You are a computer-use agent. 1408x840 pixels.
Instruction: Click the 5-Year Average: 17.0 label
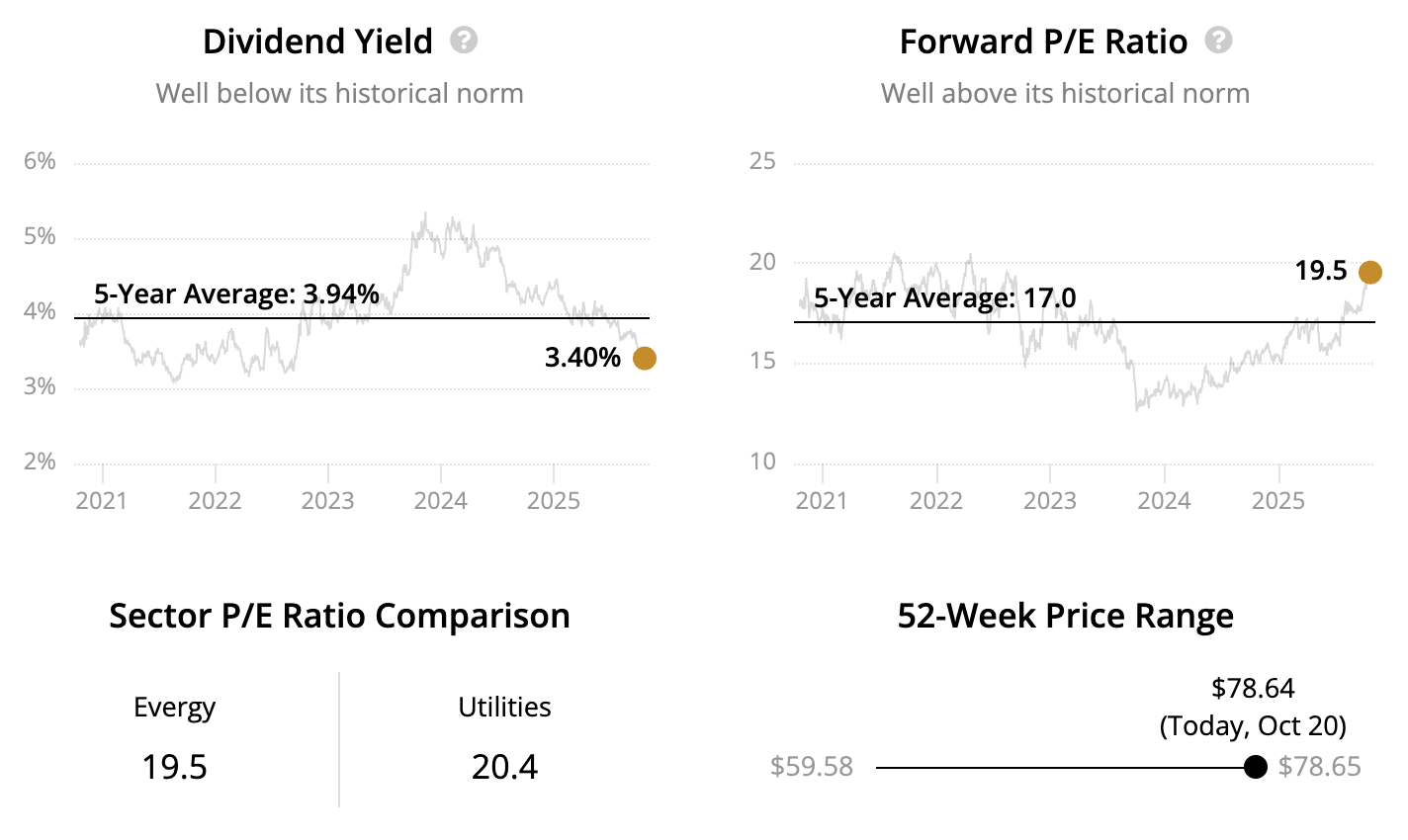click(944, 297)
